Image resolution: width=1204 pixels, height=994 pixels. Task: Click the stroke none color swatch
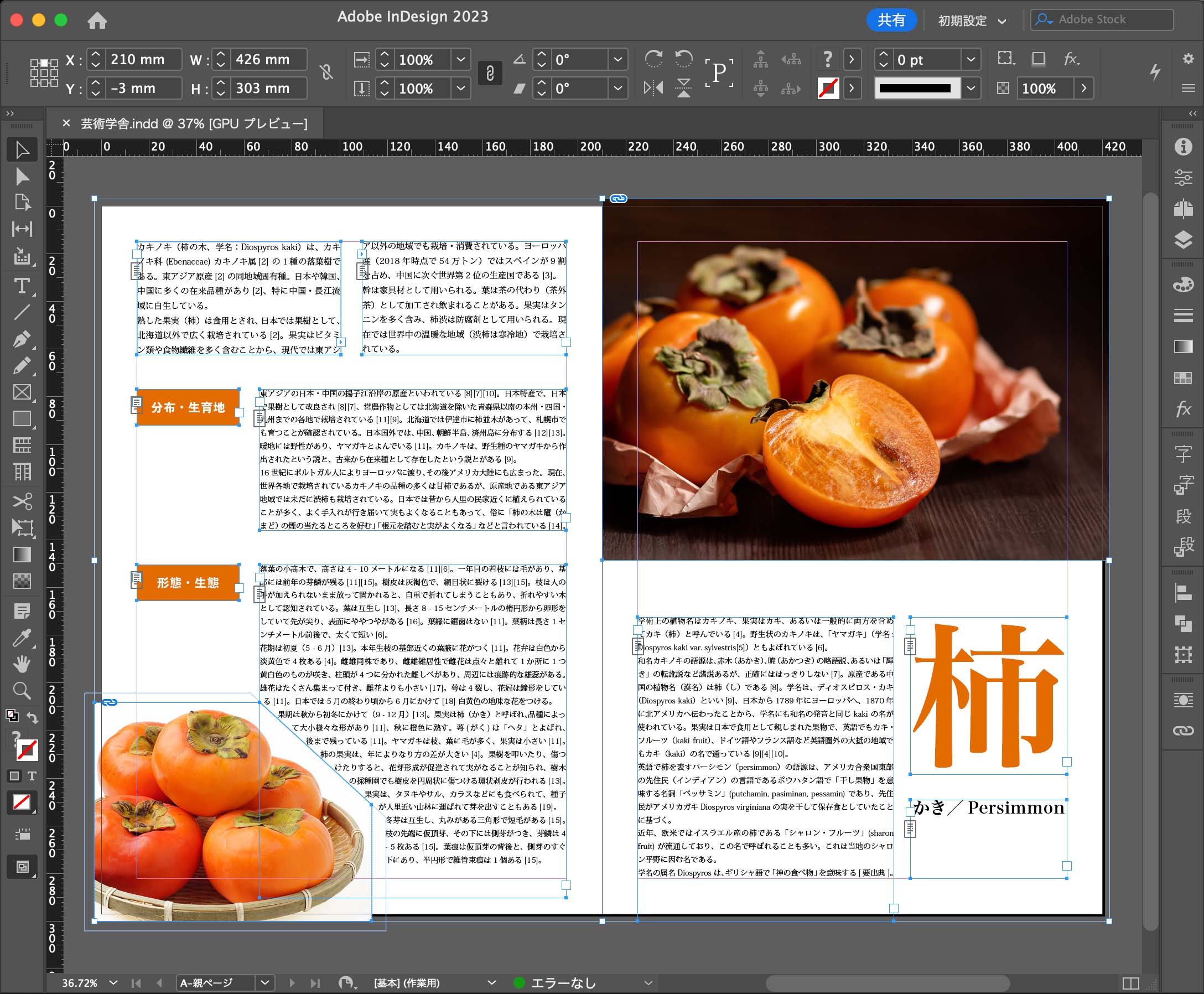click(828, 88)
